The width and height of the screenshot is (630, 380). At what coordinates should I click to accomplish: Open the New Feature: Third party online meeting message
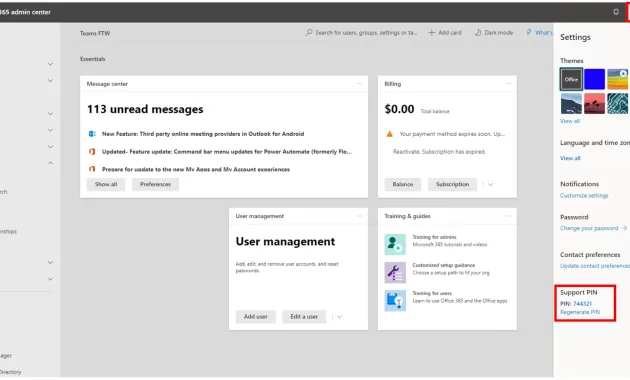coord(203,134)
